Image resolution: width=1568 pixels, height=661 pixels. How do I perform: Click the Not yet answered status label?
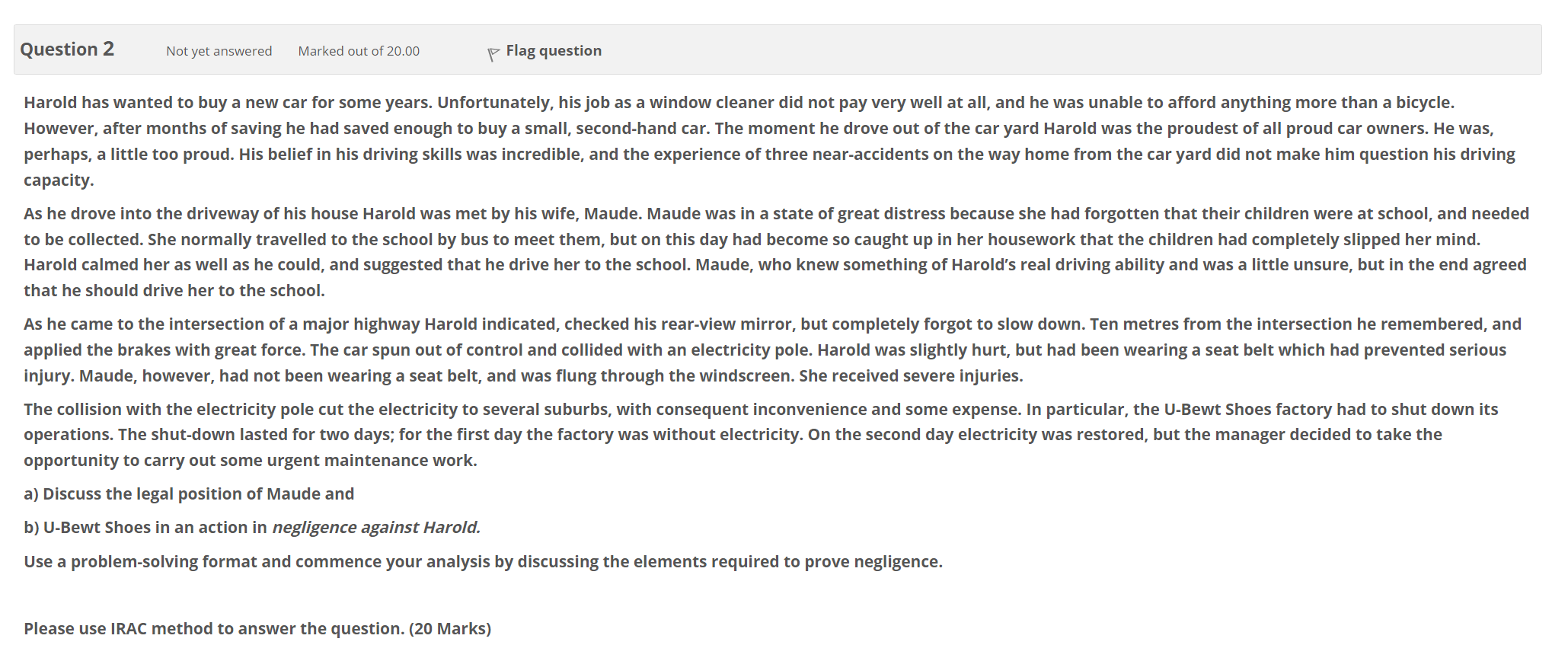click(219, 51)
